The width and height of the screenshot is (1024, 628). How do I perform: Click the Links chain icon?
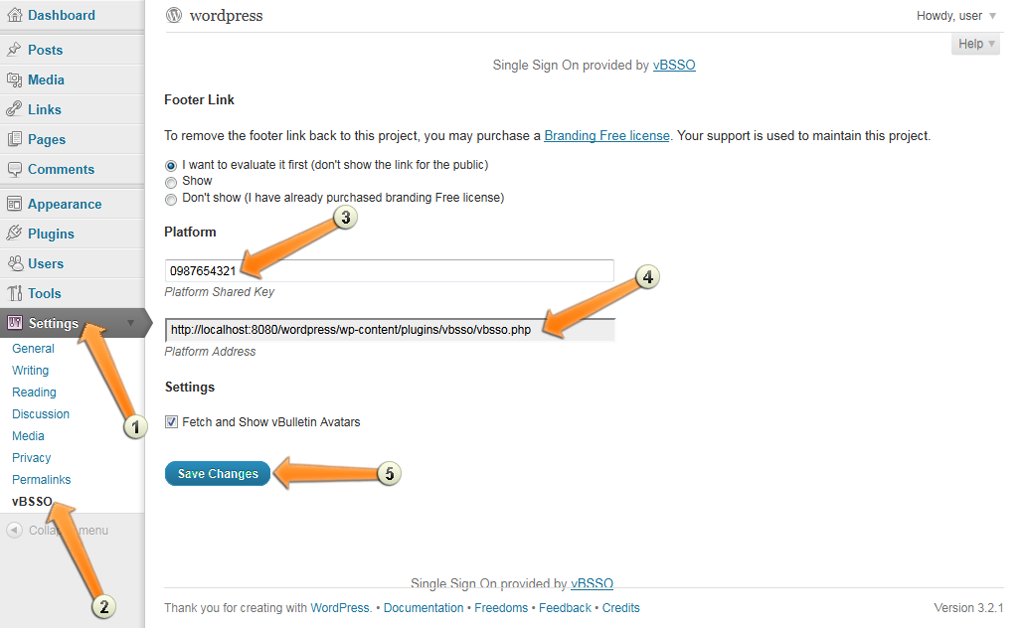tap(14, 109)
